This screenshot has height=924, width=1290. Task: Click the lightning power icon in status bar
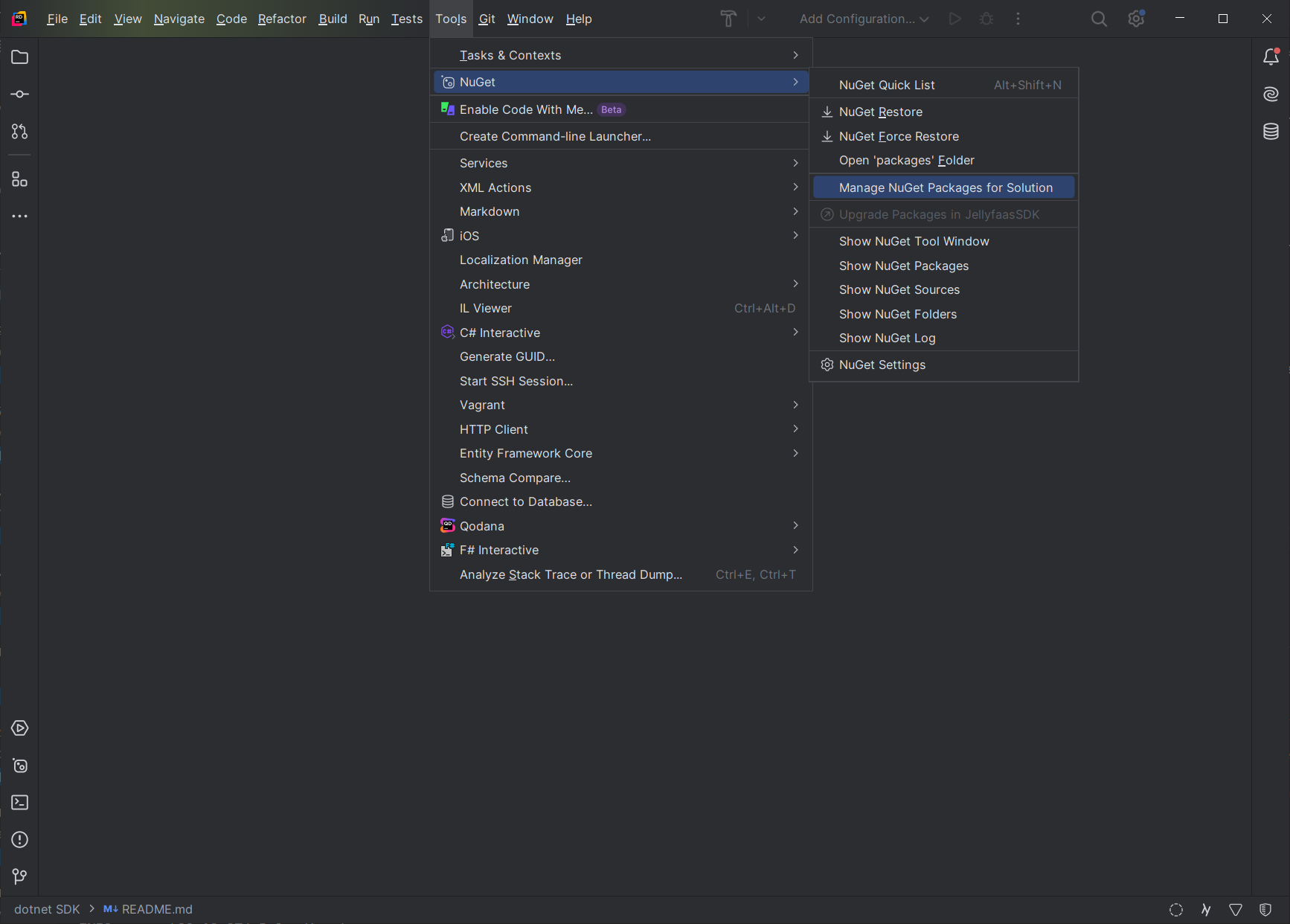tap(1206, 910)
